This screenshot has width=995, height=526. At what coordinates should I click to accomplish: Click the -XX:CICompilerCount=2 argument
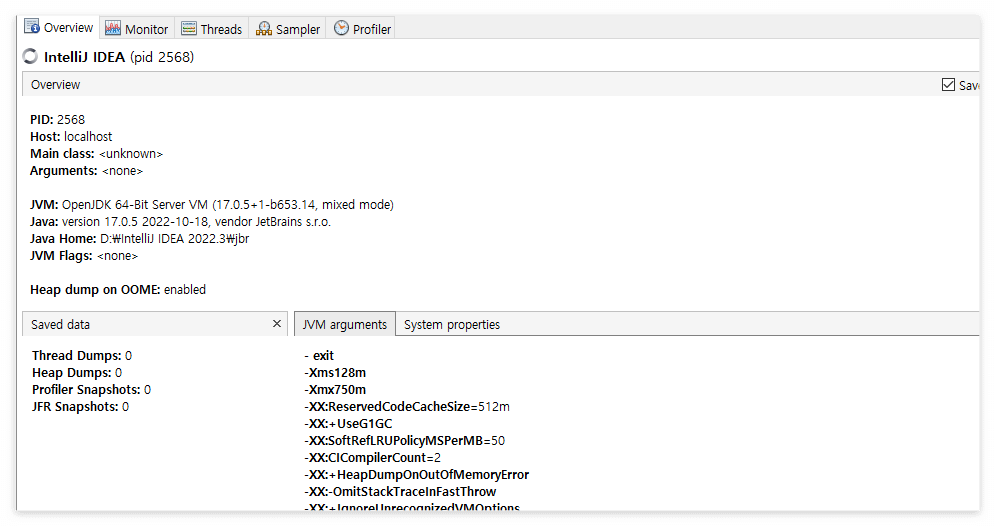tap(372, 457)
